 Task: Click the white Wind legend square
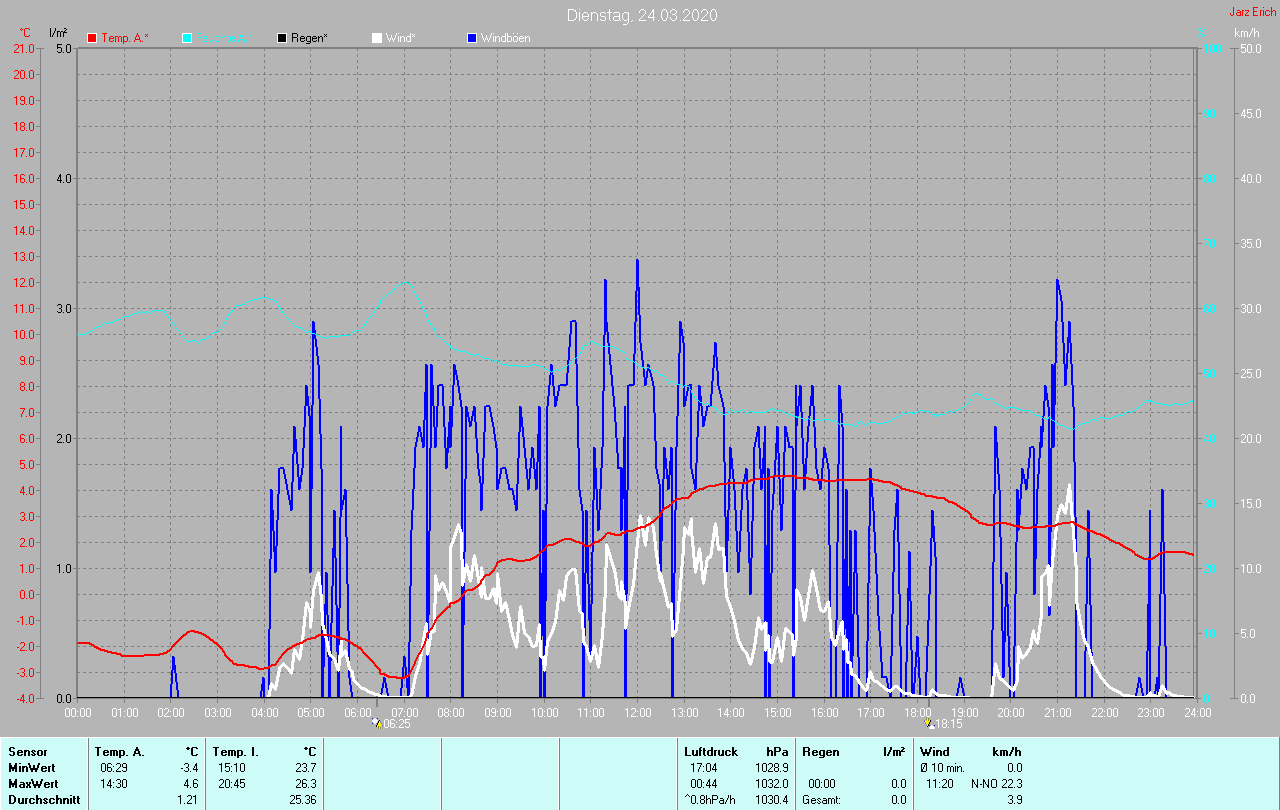tap(377, 38)
